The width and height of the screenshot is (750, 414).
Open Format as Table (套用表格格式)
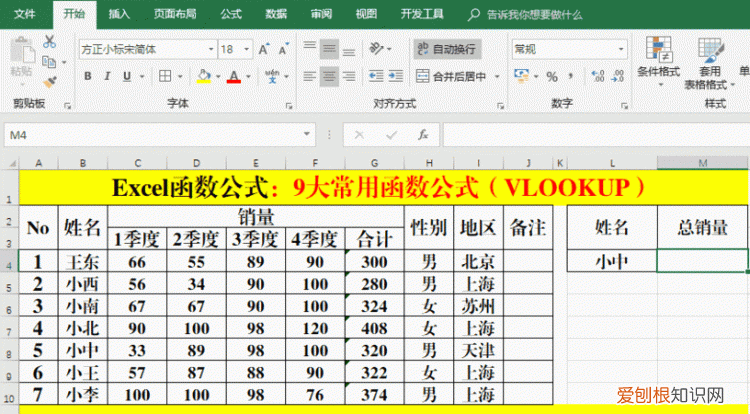pos(710,63)
